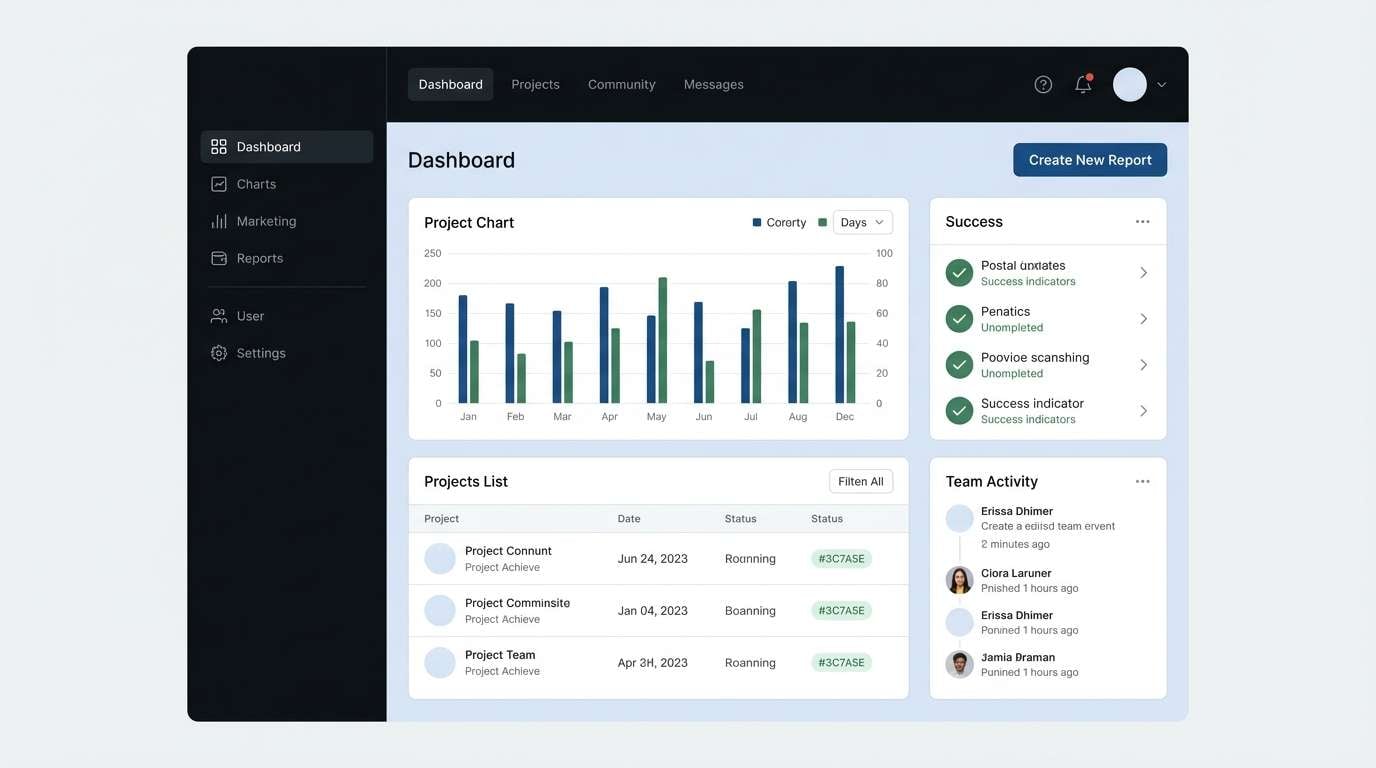Open the Success panel options menu
Viewport: 1376px width, 768px height.
pos(1139,219)
